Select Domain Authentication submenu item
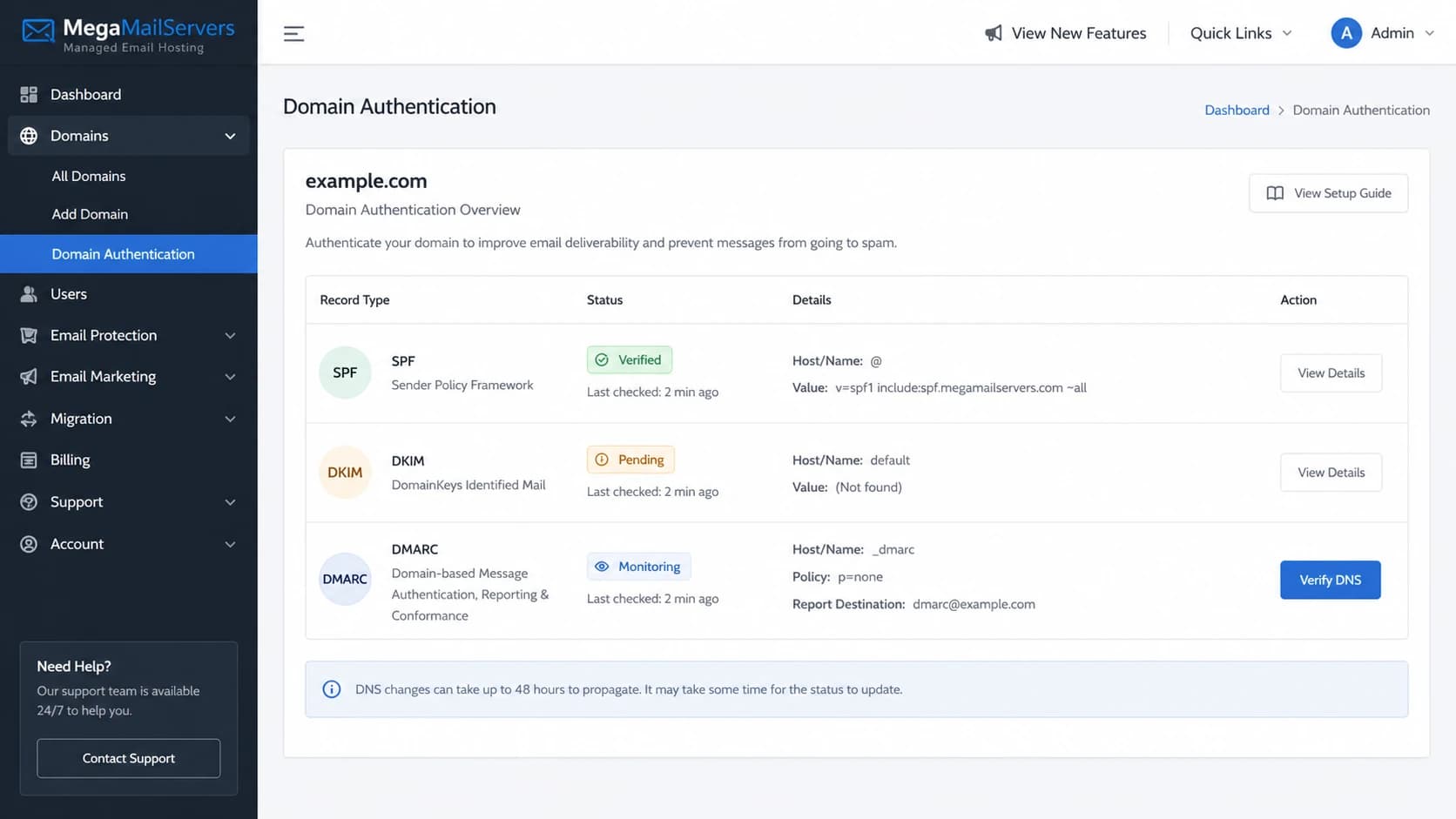The height and width of the screenshot is (819, 1456). tap(129, 254)
